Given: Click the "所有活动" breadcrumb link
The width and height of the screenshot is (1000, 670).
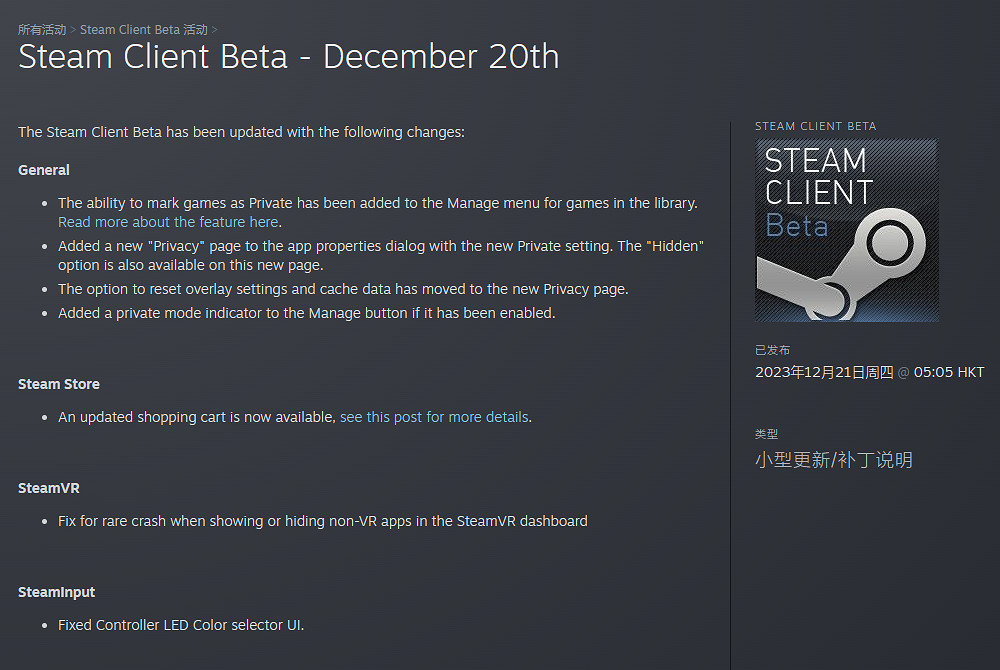Looking at the screenshot, I should click(42, 30).
